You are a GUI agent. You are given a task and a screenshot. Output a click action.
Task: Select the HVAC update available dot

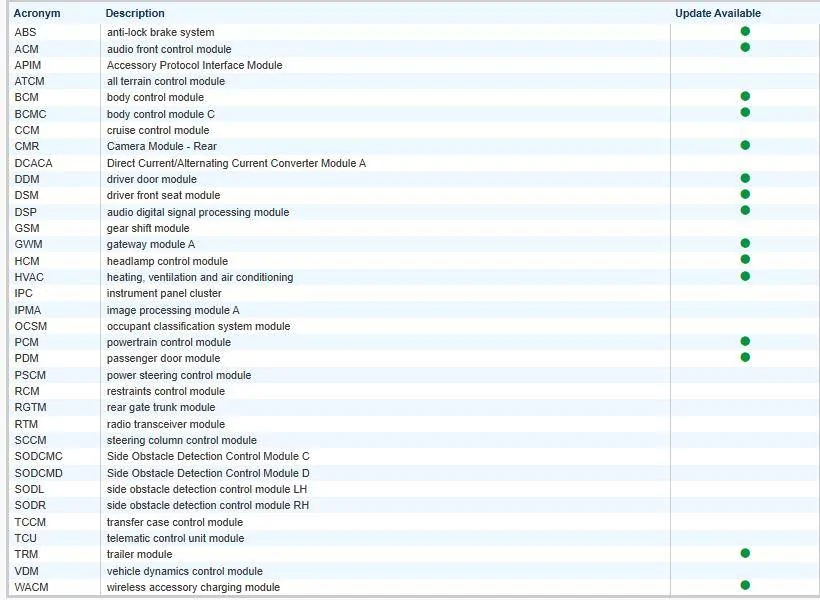point(745,276)
